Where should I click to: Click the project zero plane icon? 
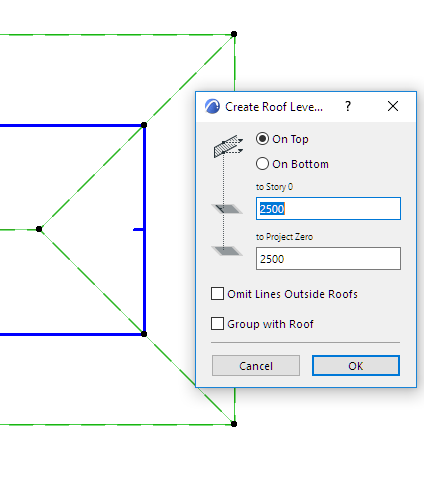click(x=227, y=251)
